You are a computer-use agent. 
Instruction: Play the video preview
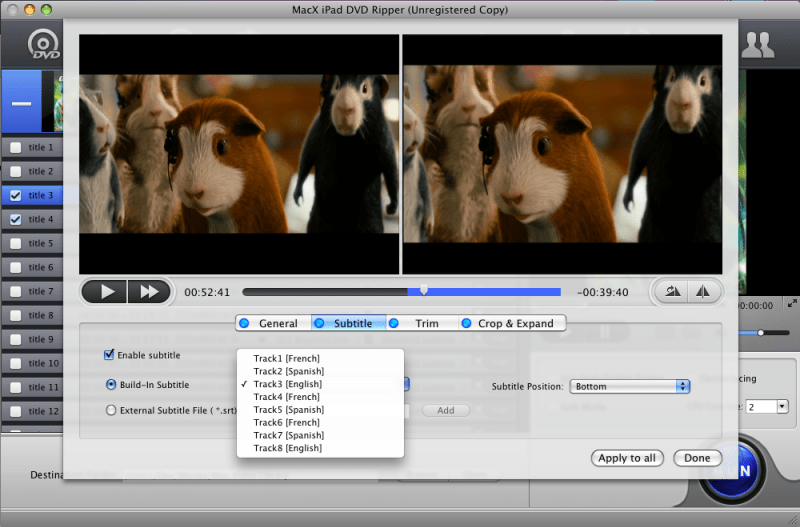pos(105,292)
